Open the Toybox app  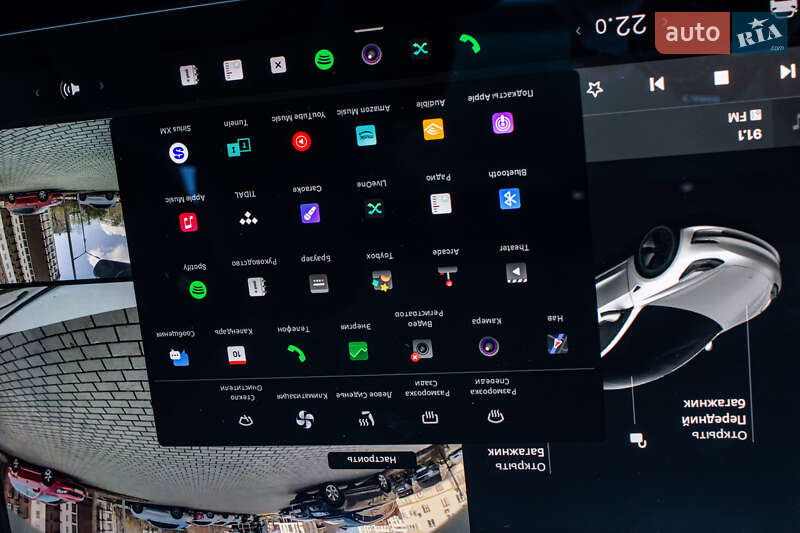(382, 280)
